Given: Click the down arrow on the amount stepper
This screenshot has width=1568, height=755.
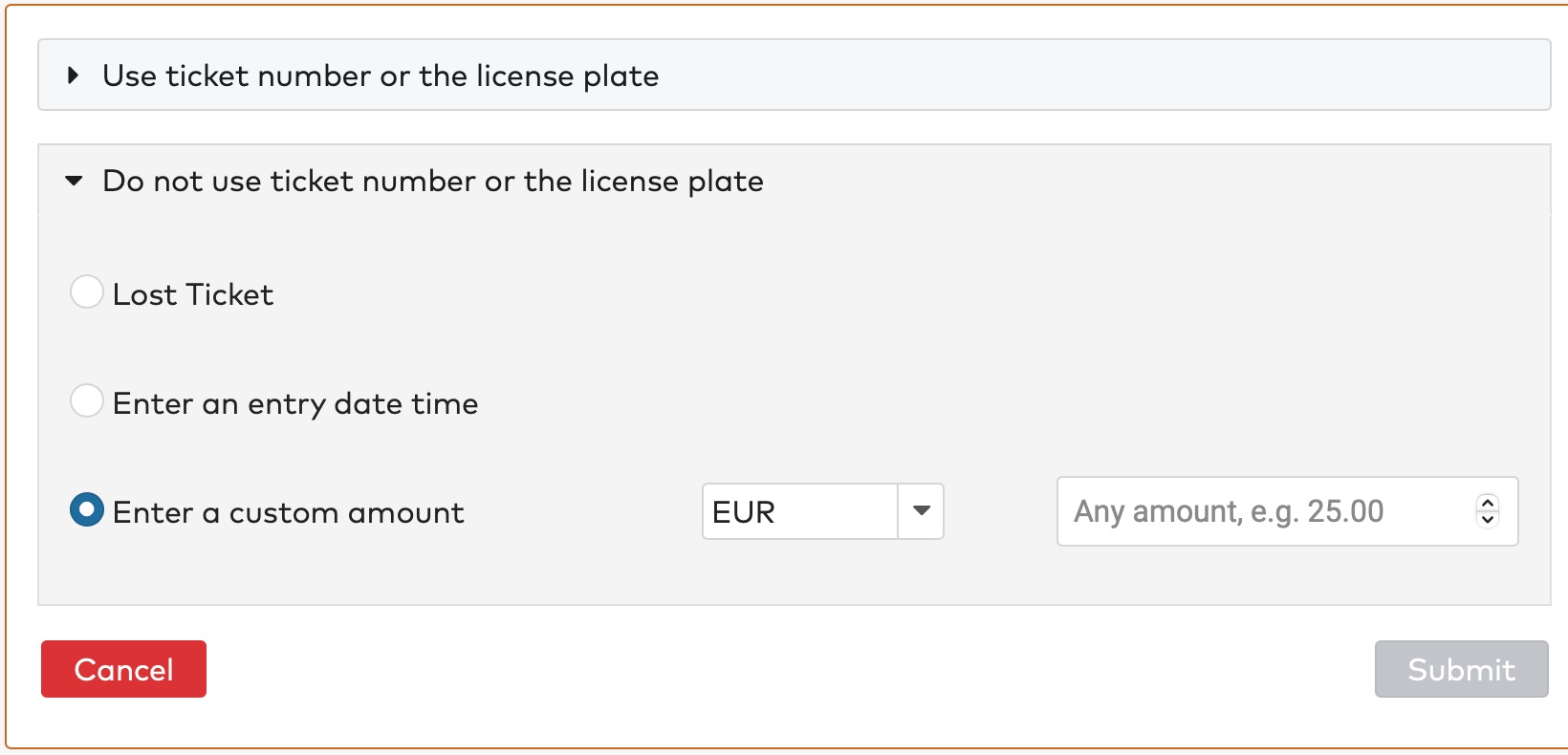Looking at the screenshot, I should tap(1488, 522).
